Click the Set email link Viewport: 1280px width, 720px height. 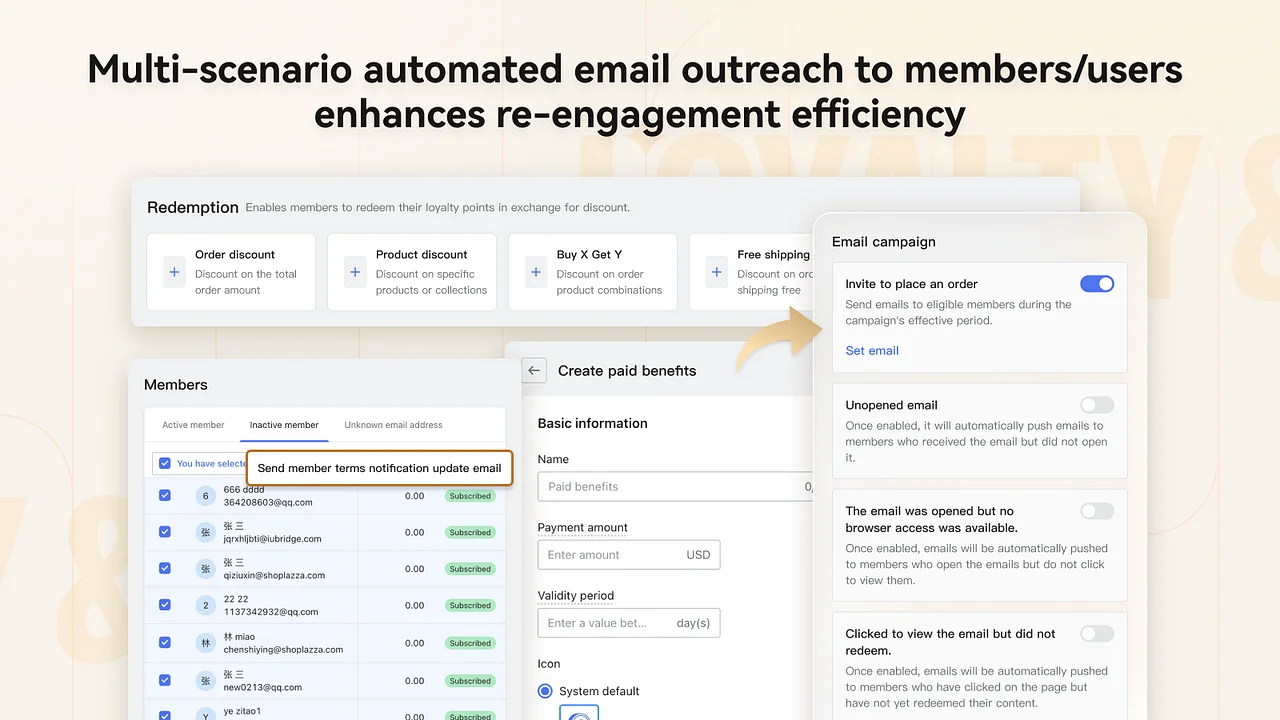[872, 351]
